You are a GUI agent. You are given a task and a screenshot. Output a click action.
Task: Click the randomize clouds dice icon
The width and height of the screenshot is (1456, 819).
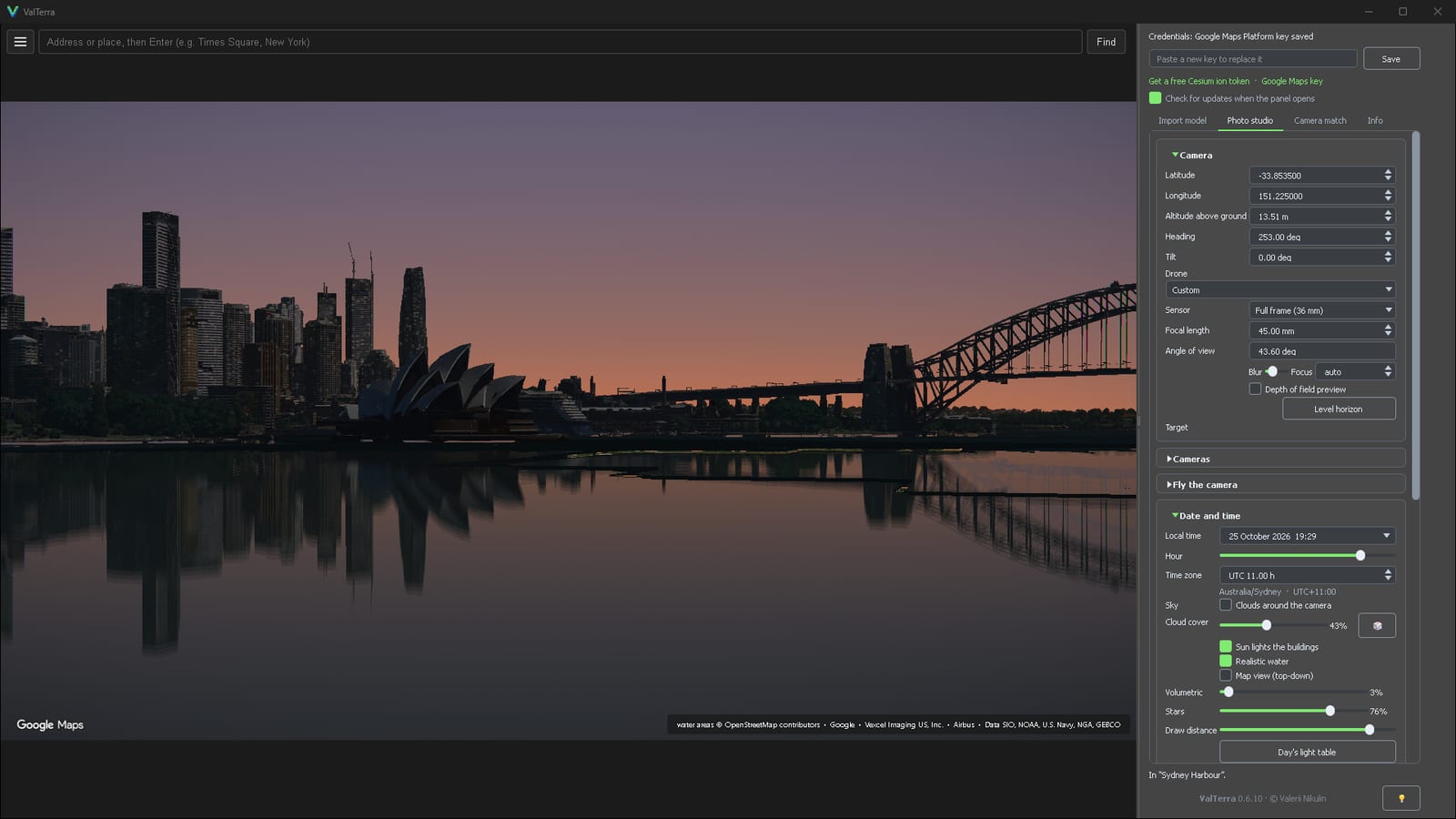point(1377,625)
